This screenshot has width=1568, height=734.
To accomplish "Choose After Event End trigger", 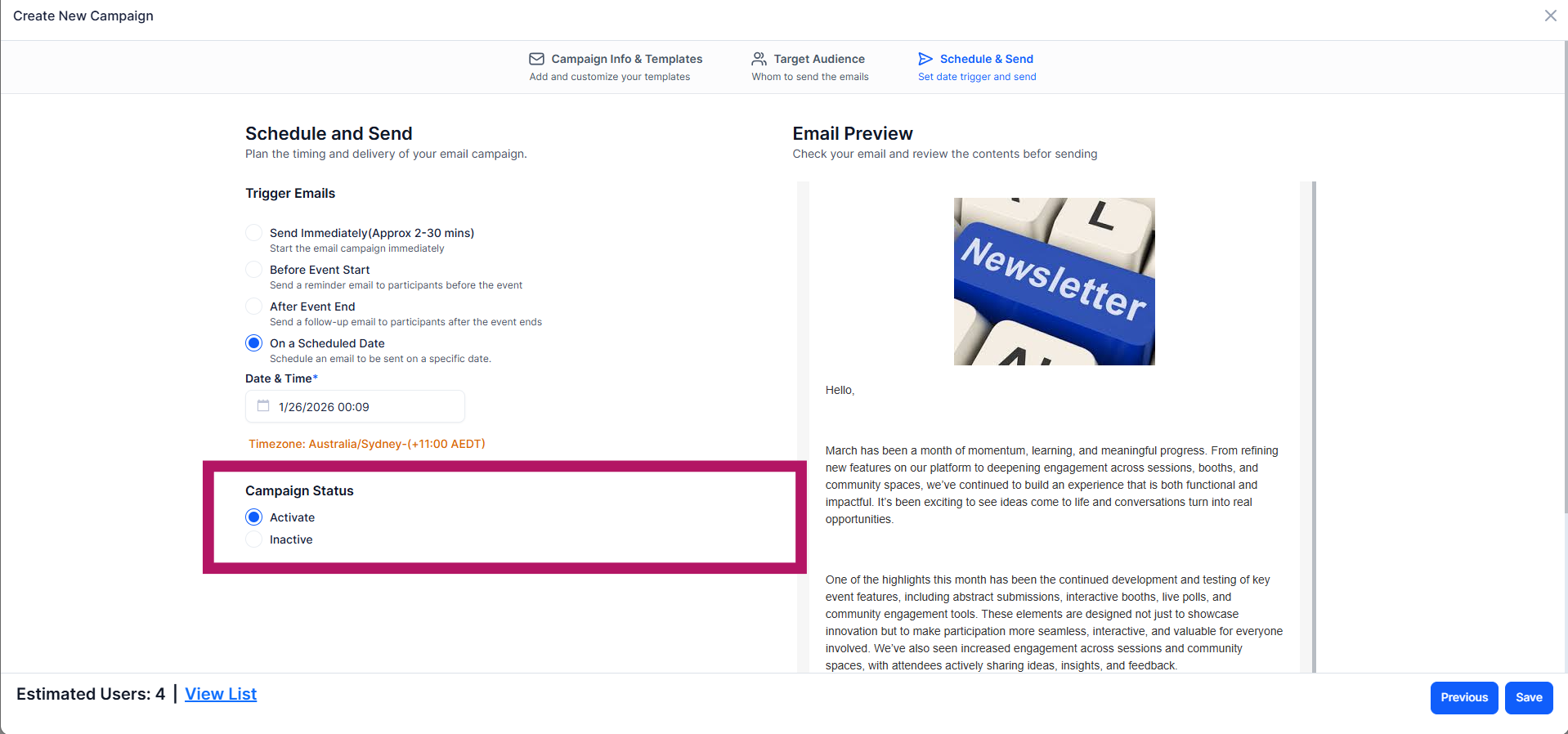I will [x=254, y=307].
